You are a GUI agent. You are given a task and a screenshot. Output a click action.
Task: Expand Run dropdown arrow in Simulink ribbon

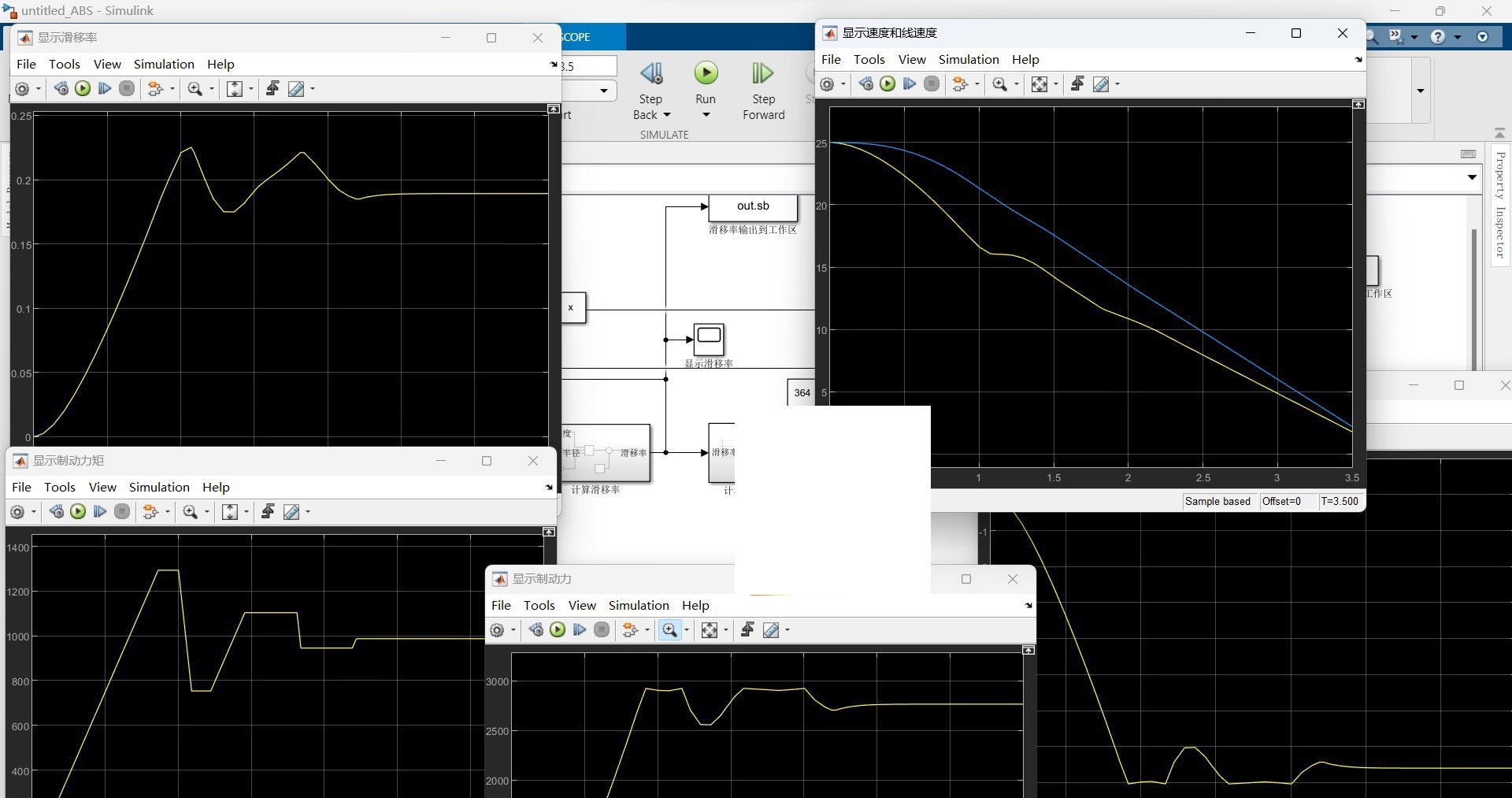tap(706, 115)
